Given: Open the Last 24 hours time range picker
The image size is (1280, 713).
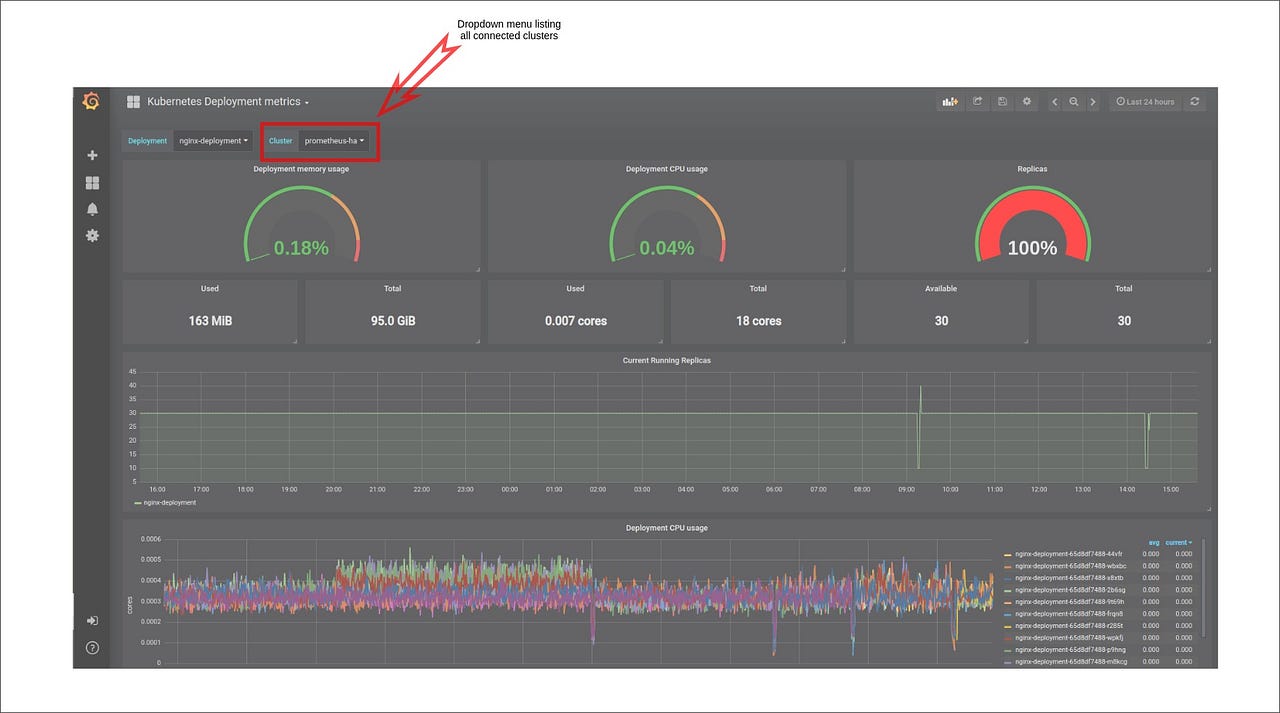Looking at the screenshot, I should [x=1145, y=101].
